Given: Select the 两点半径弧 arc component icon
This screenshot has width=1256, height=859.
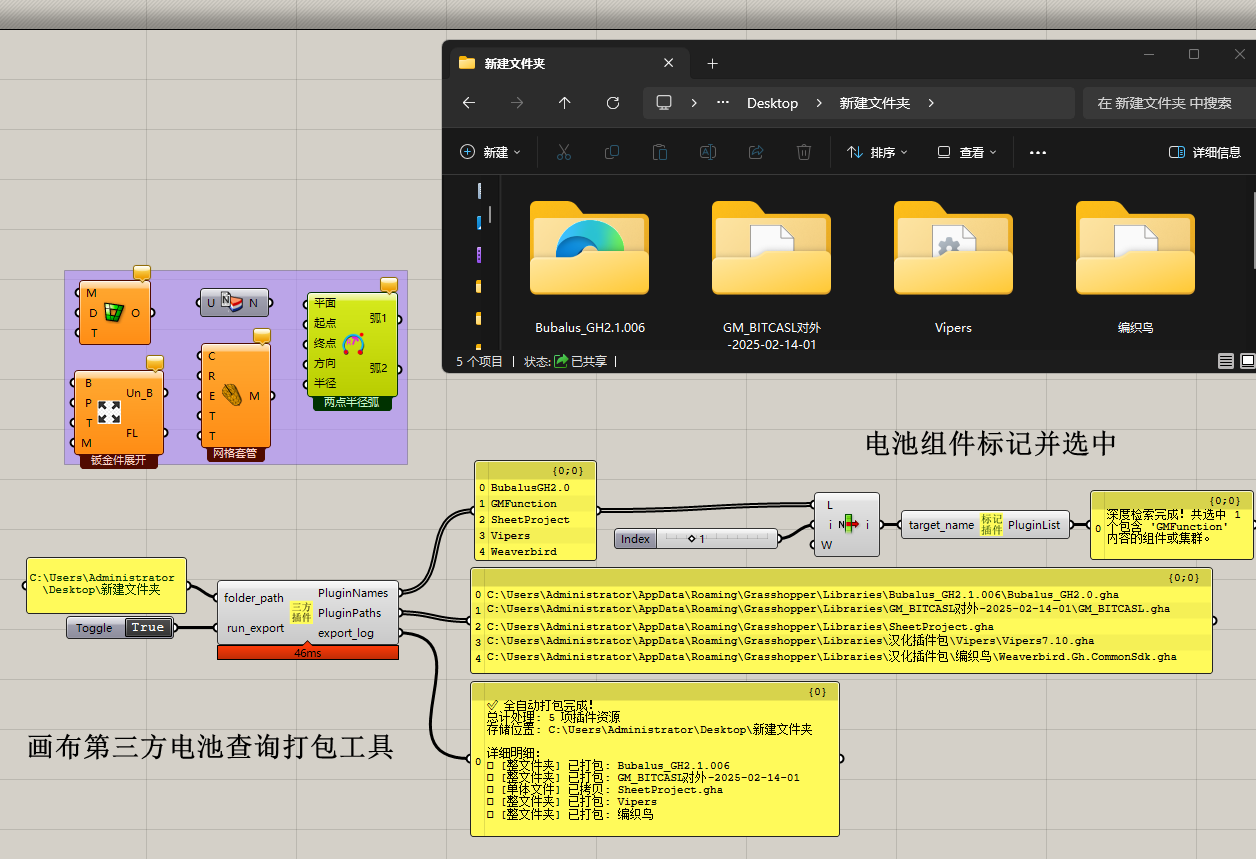Looking at the screenshot, I should (x=353, y=345).
